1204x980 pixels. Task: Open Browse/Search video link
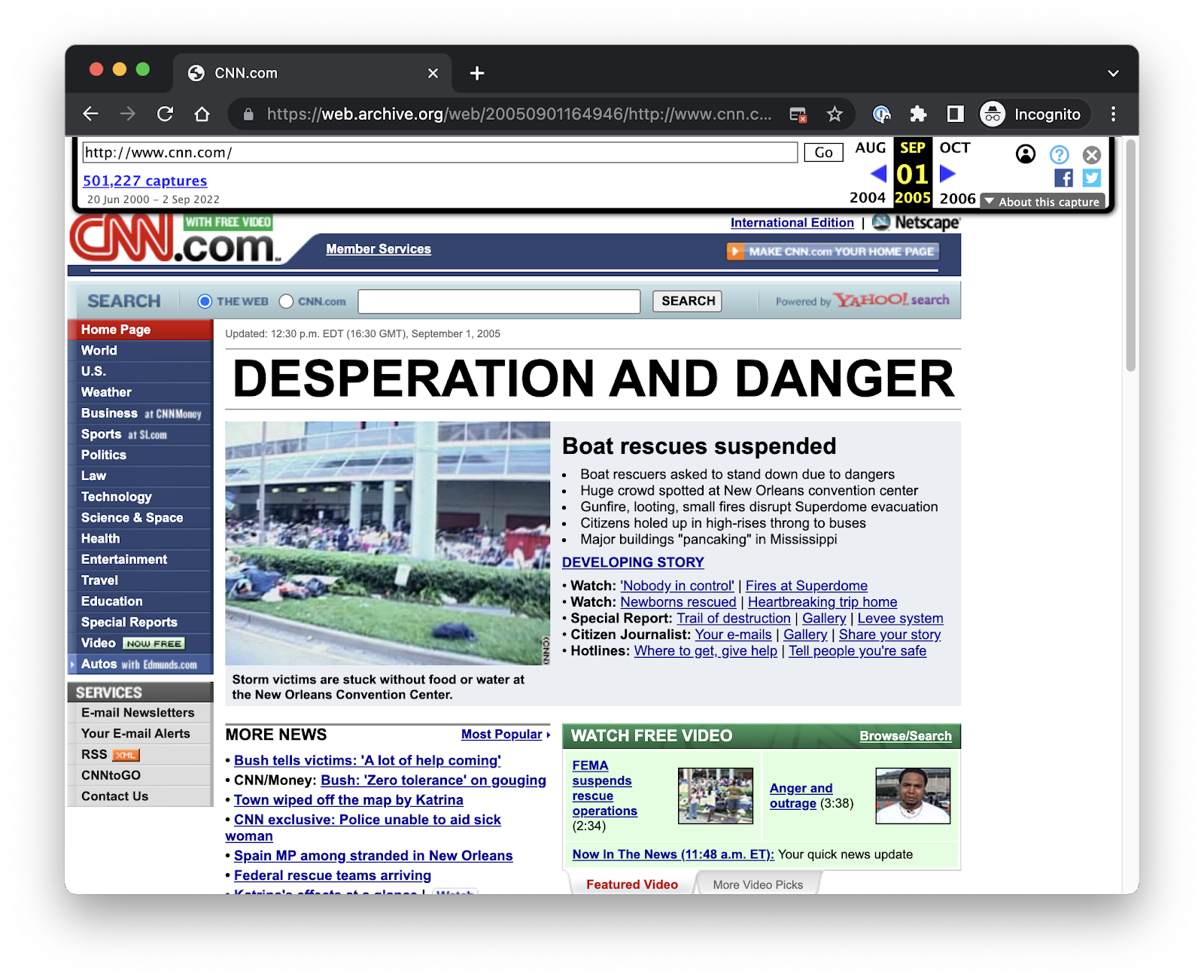(905, 736)
